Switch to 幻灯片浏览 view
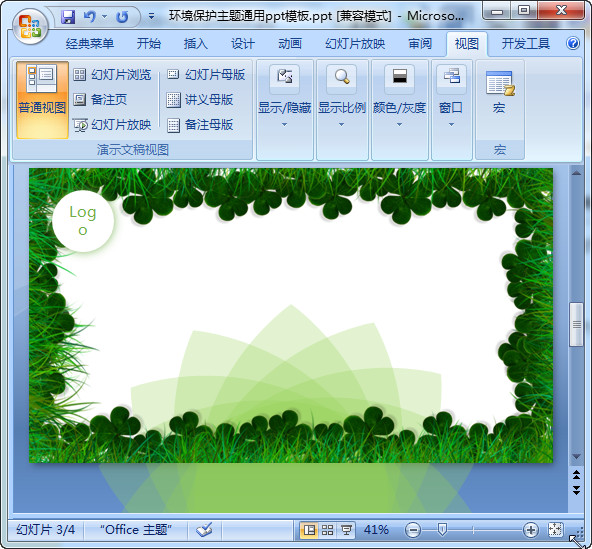This screenshot has width=592, height=549. (x=112, y=75)
